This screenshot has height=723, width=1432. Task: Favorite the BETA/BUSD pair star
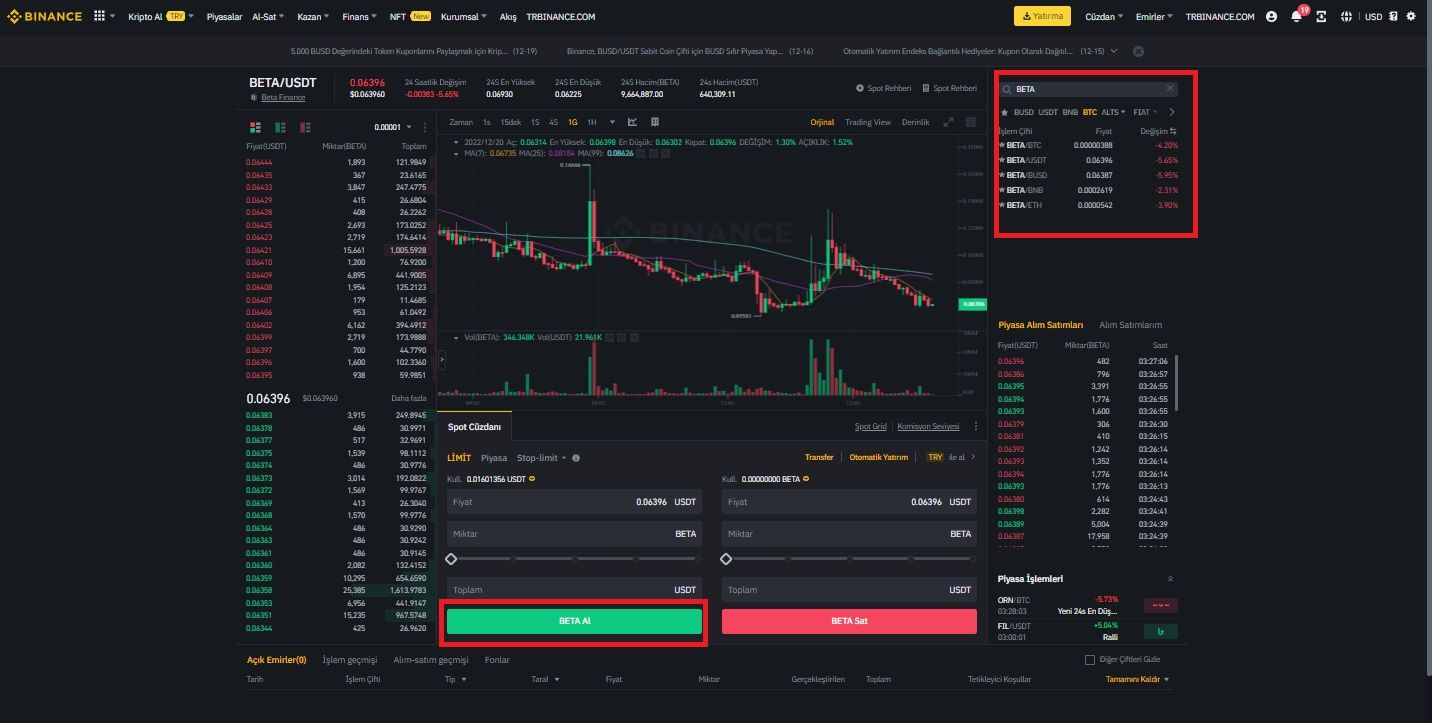click(1002, 175)
